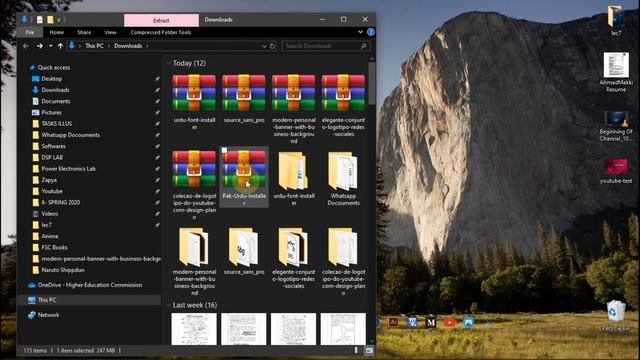Collapse the Last week (16) group
The height and width of the screenshot is (360, 640).
(169, 305)
